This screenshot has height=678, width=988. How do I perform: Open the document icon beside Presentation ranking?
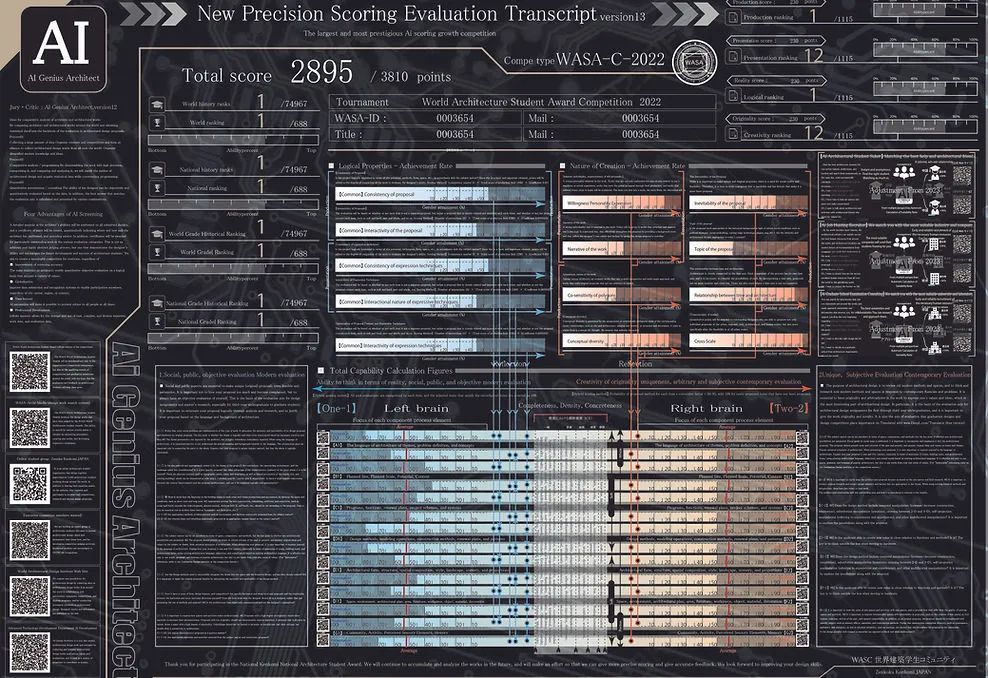pos(733,57)
